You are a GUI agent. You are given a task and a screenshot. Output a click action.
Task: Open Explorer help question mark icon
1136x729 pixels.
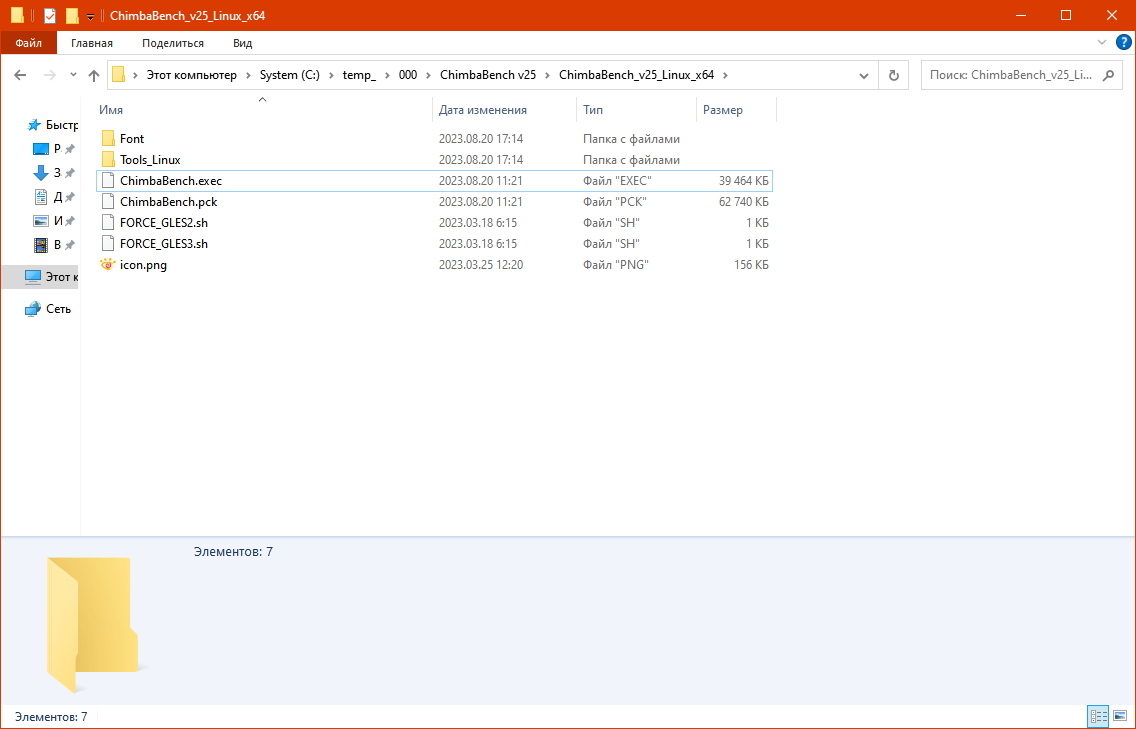pos(1123,43)
